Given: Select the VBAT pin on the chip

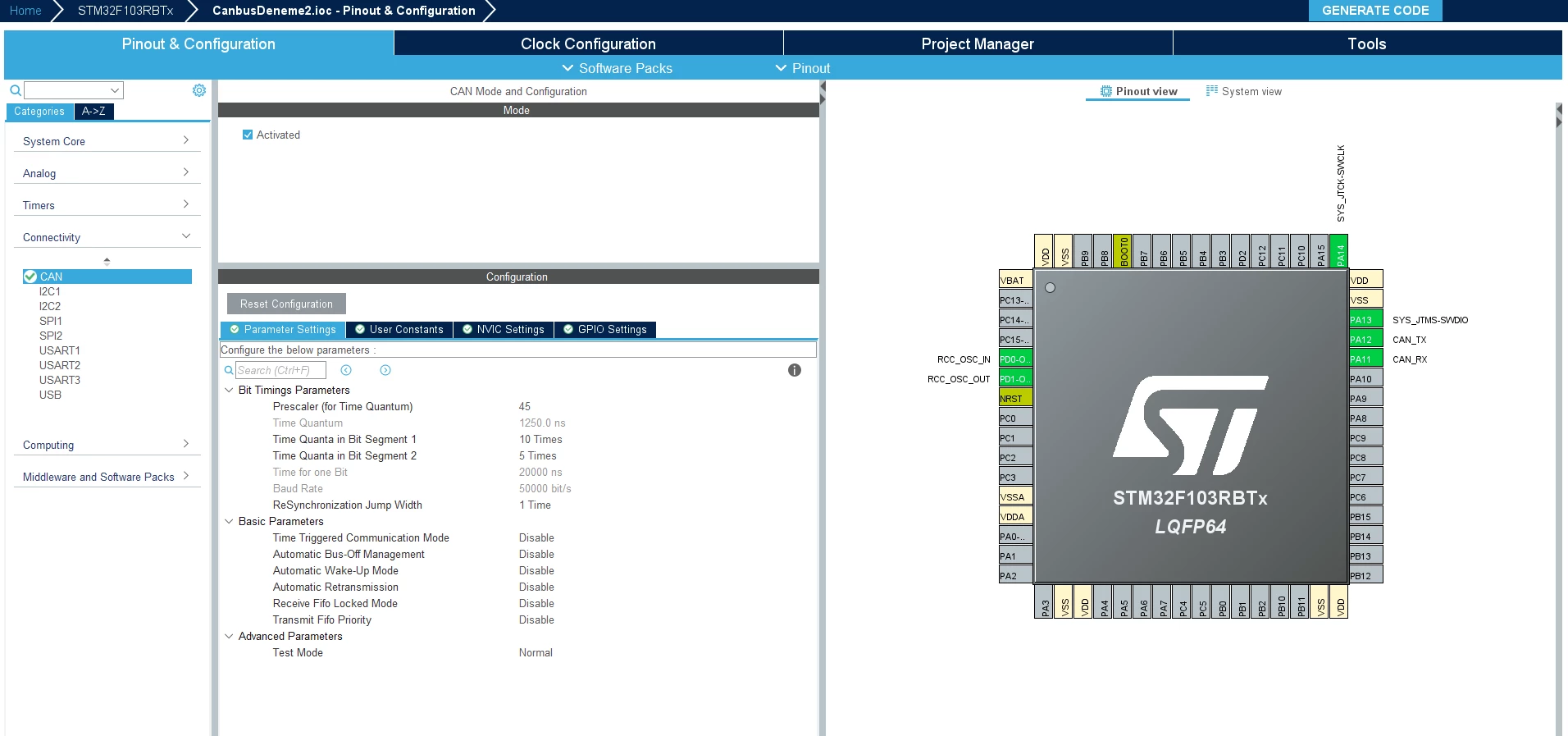Looking at the screenshot, I should point(1015,280).
